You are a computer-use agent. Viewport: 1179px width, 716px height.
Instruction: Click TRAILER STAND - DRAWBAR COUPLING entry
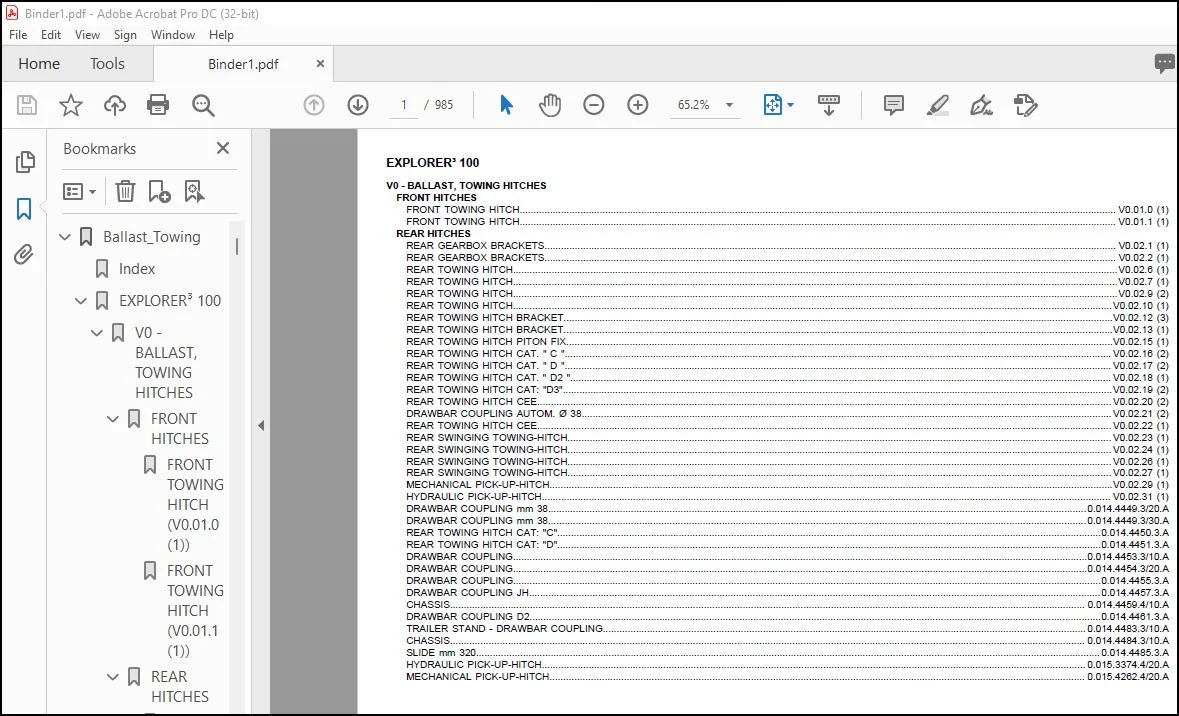pyautogui.click(x=787, y=629)
